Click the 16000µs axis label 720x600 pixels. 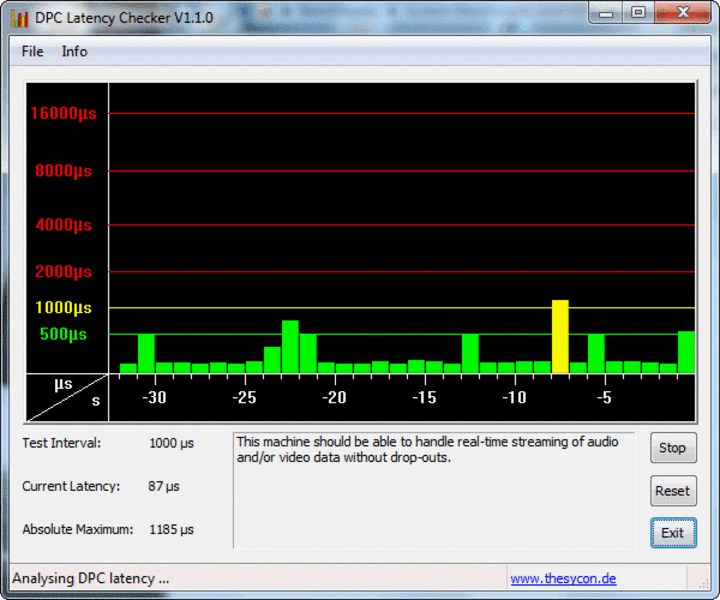coord(63,113)
